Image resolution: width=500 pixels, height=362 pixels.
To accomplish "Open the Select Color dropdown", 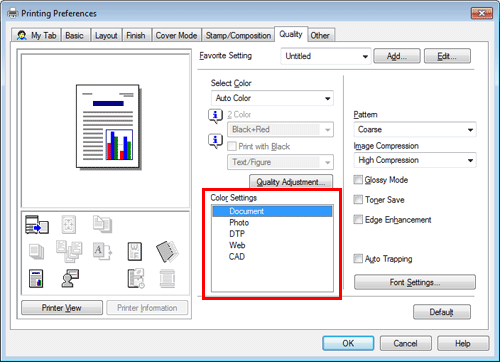I will click(x=272, y=98).
